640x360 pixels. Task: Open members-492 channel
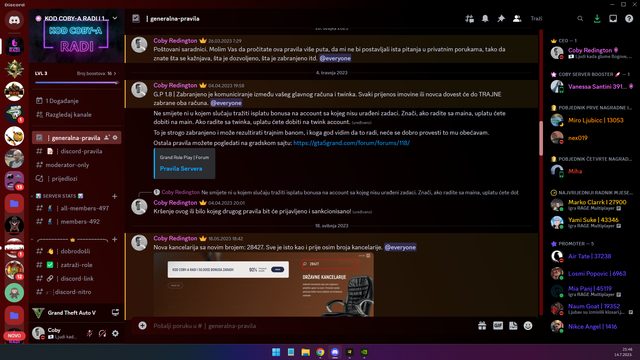pos(76,222)
